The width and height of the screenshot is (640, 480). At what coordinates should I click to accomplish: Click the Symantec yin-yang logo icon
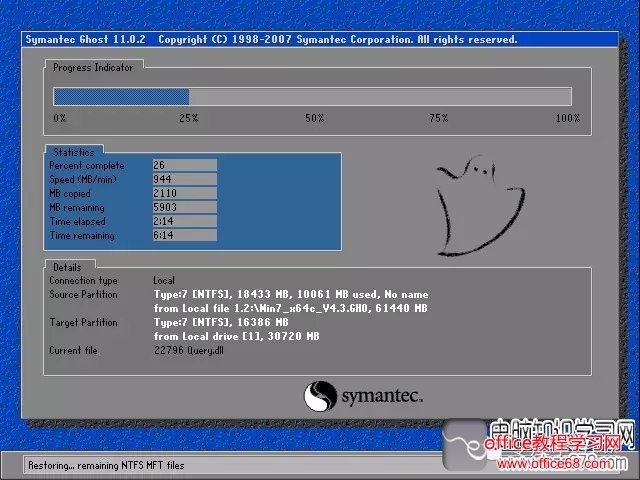tap(320, 396)
